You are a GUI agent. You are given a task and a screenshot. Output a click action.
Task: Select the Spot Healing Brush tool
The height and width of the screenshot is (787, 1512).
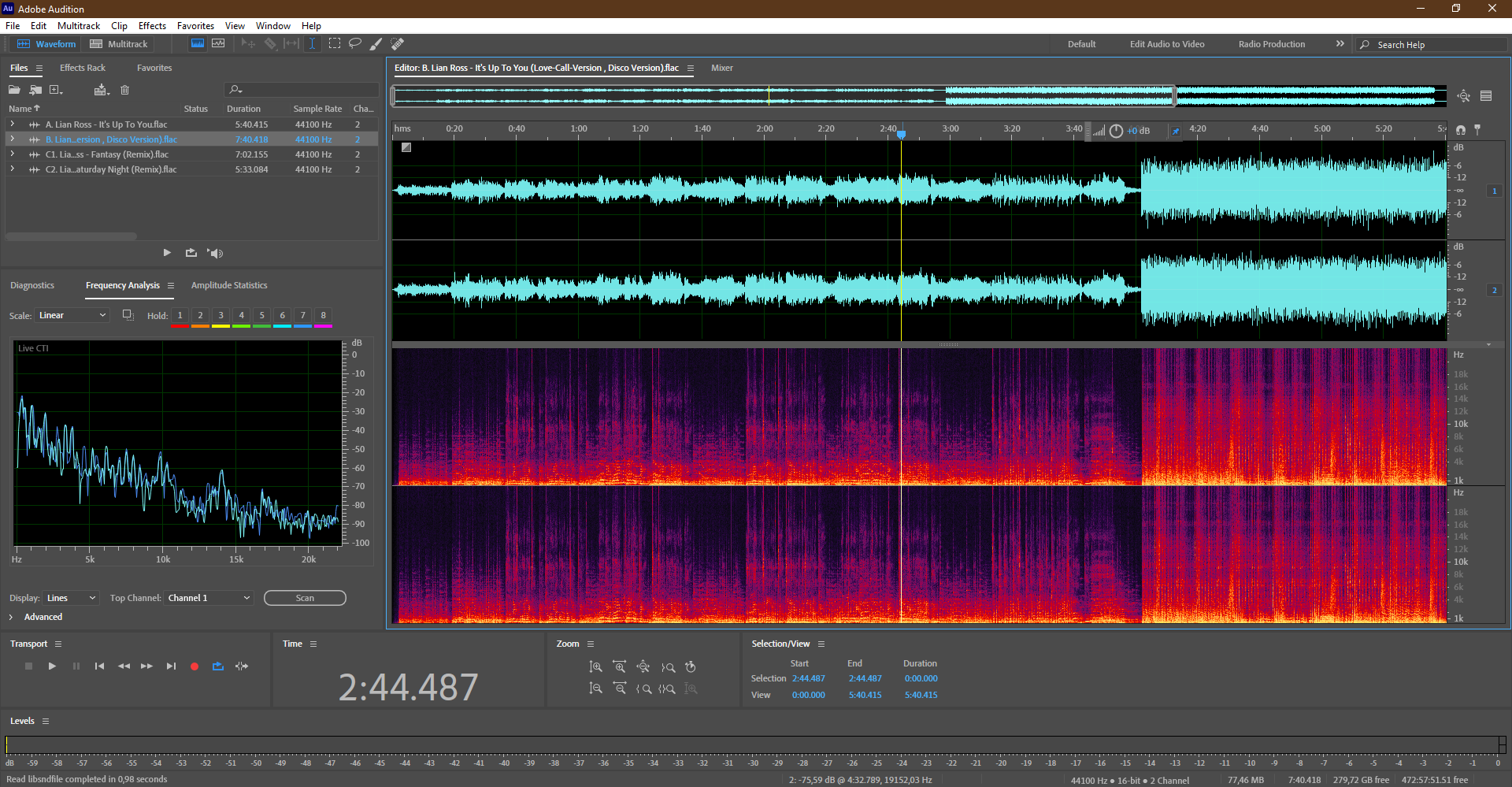click(x=398, y=44)
